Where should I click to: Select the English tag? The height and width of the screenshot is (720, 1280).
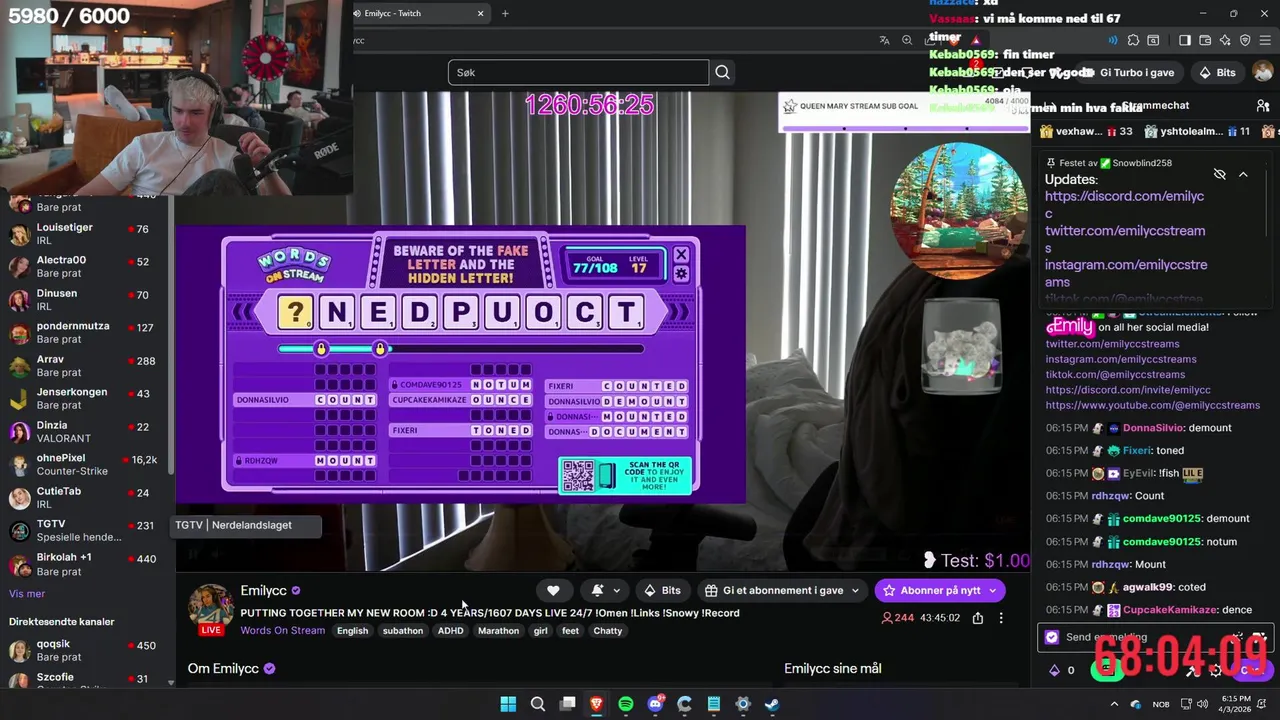click(x=352, y=631)
